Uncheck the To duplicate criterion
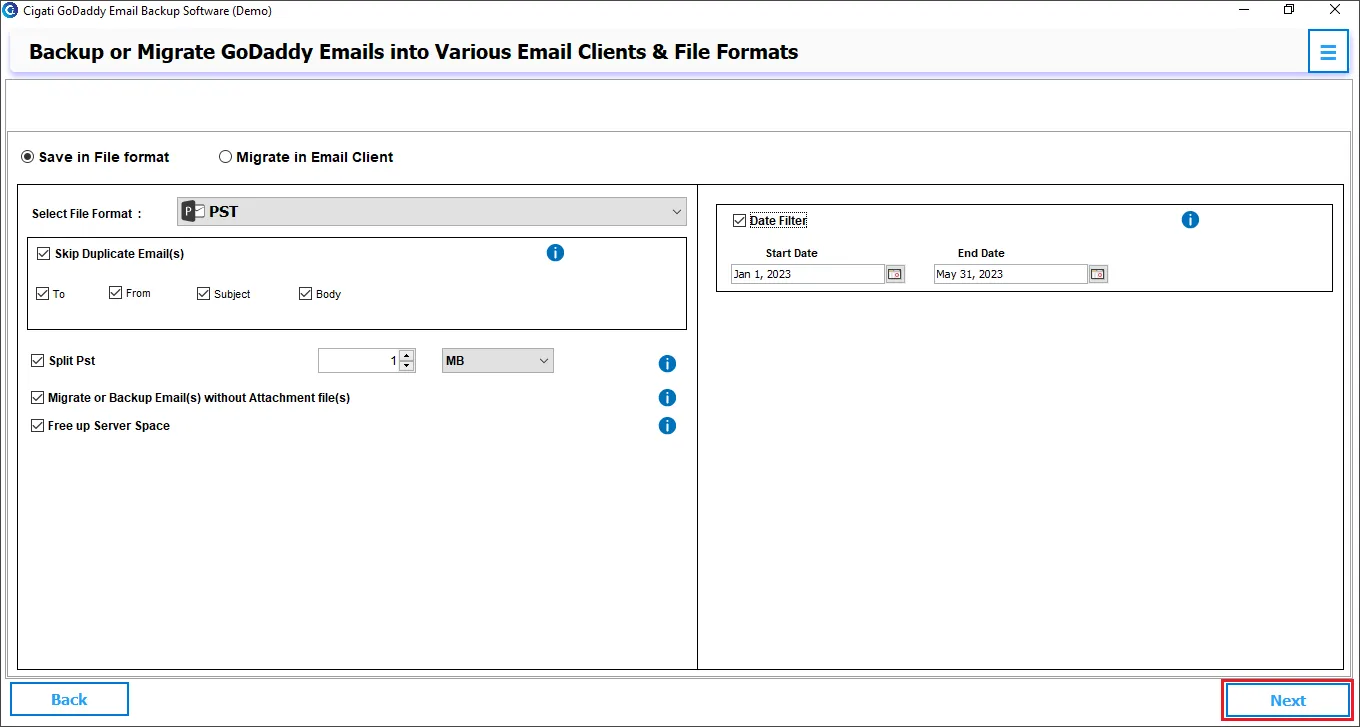The height and width of the screenshot is (727, 1360). [x=42, y=294]
